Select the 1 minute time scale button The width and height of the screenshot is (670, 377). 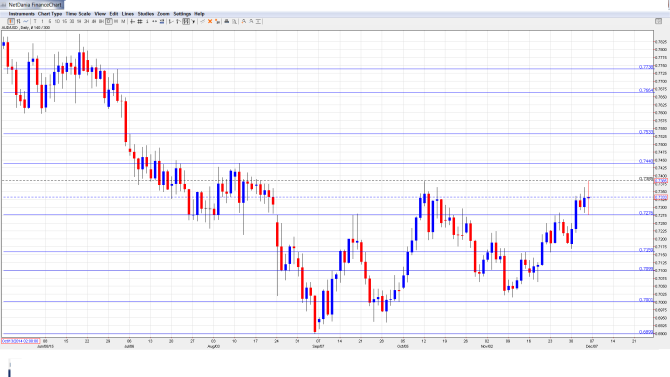[x=42, y=21]
